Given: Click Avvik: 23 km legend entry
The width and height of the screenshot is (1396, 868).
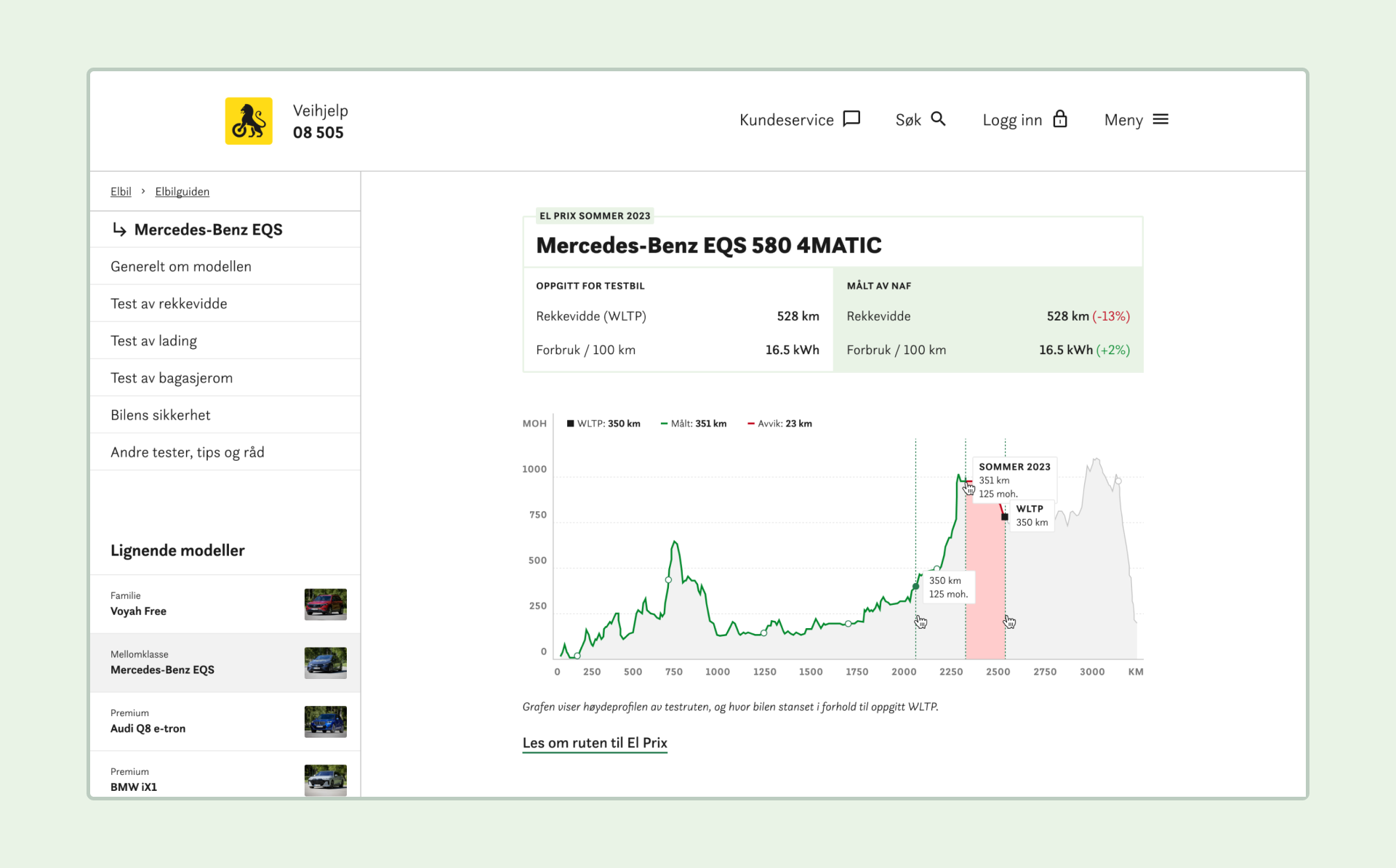Looking at the screenshot, I should (x=779, y=423).
